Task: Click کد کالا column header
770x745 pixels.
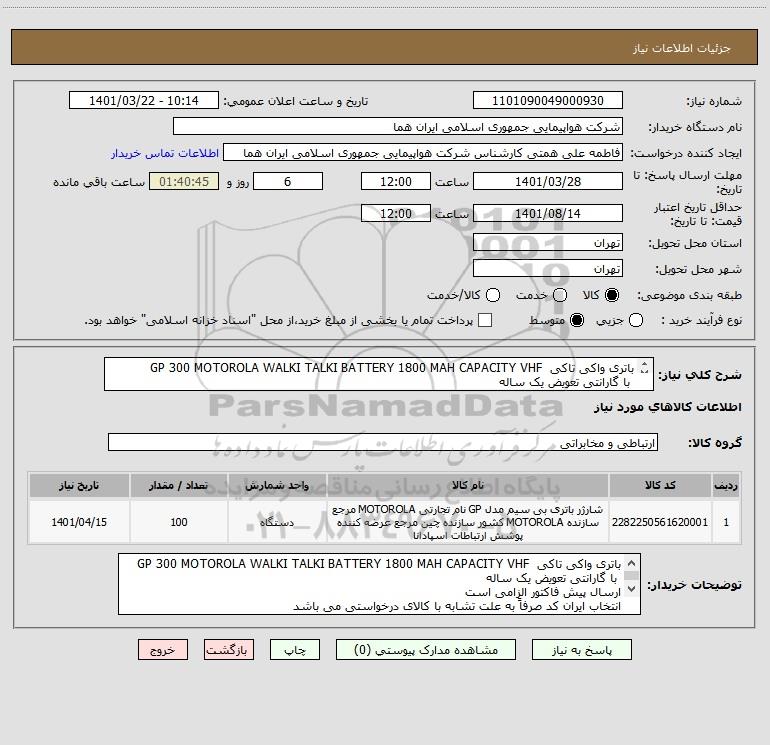Action: click(660, 486)
